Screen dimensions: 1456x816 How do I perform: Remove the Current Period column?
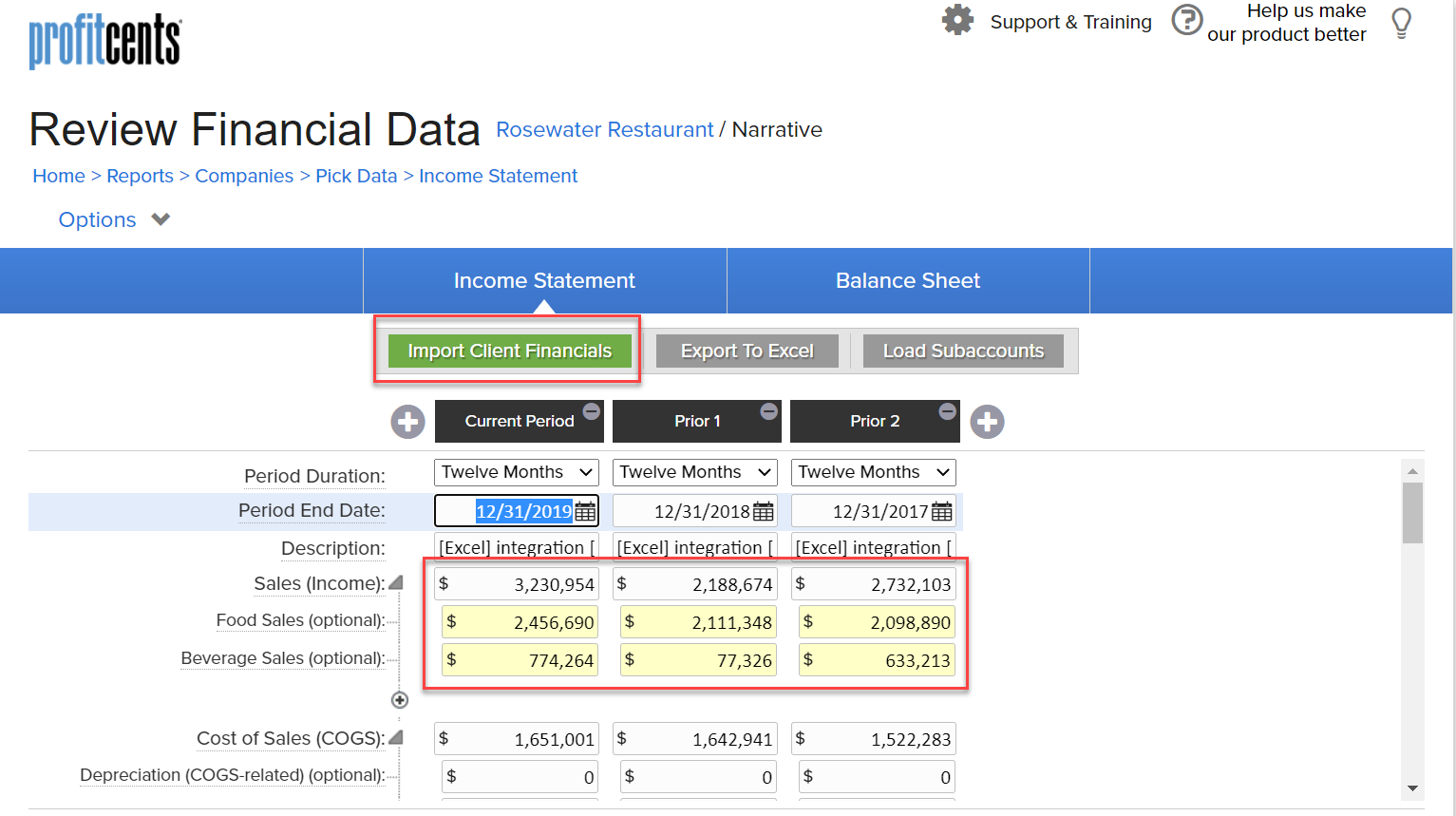(592, 411)
